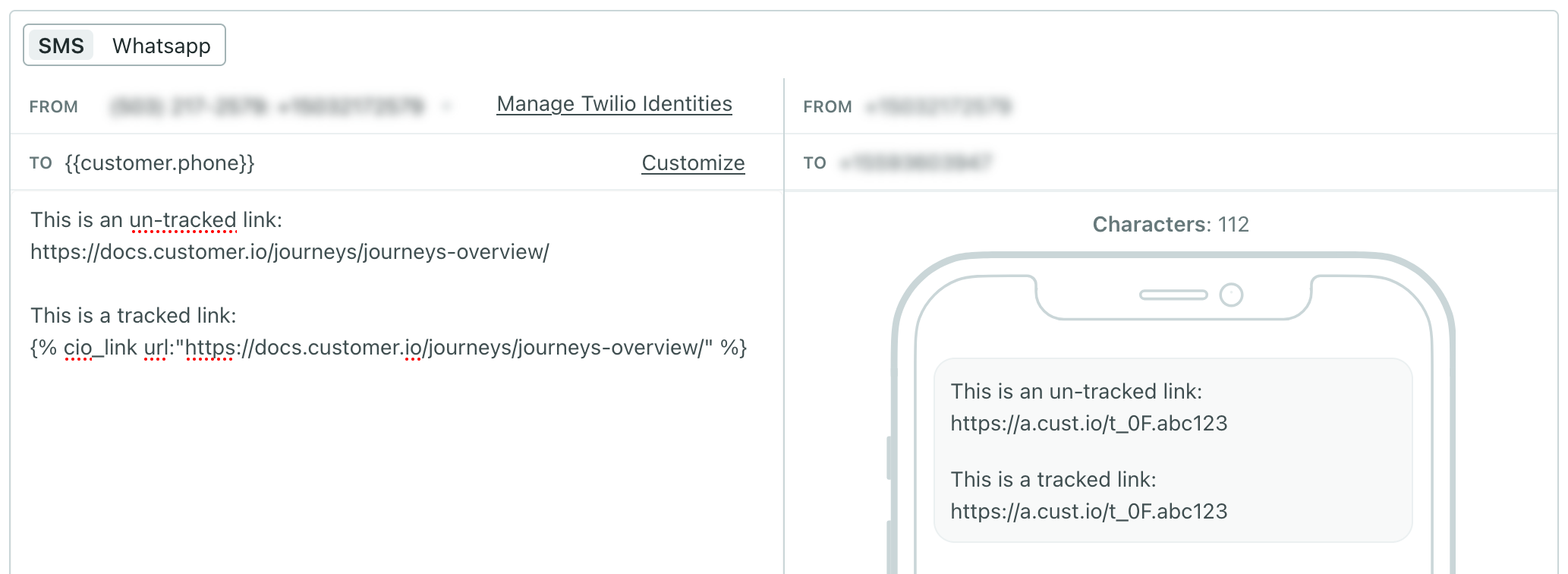
Task: Click the preview panel TO number
Action: (x=916, y=162)
